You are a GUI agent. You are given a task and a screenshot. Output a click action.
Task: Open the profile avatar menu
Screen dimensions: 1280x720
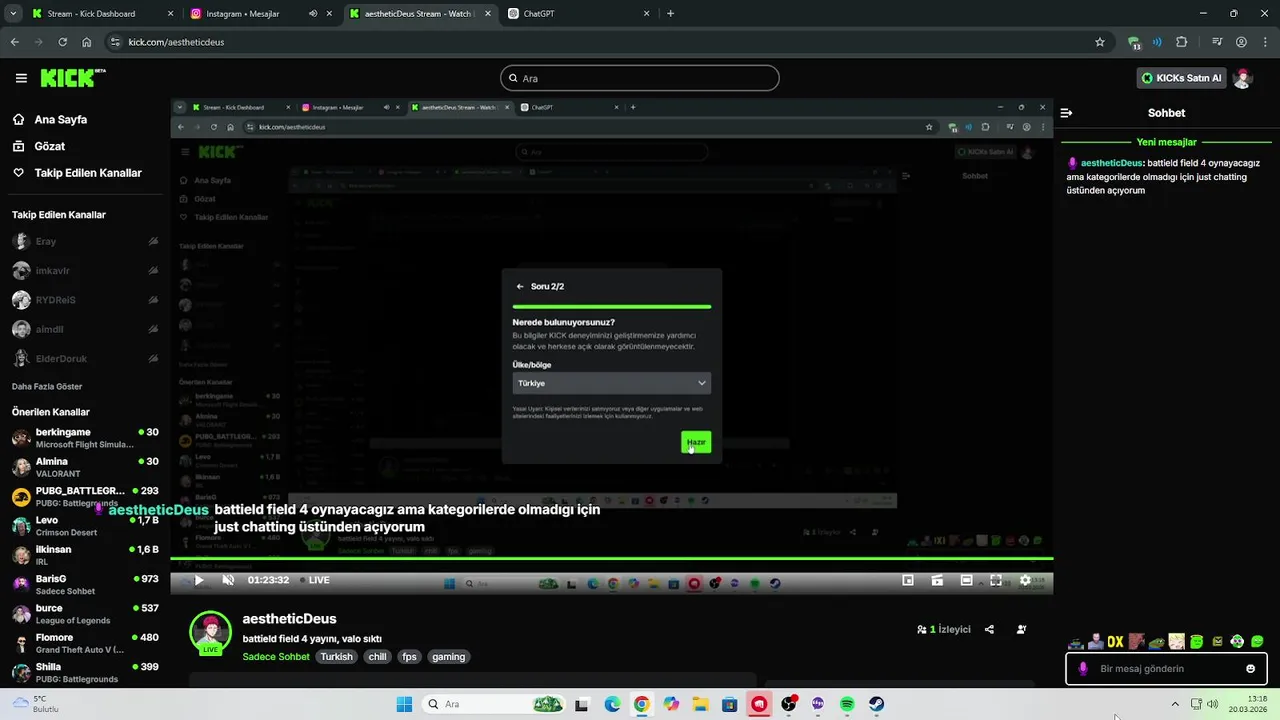[x=1243, y=78]
